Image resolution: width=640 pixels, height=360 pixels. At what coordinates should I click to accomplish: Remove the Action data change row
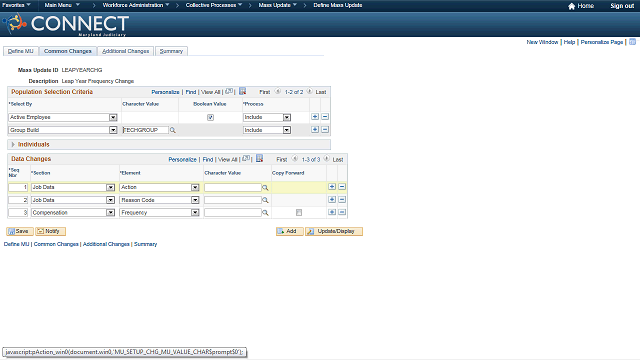tap(342, 187)
